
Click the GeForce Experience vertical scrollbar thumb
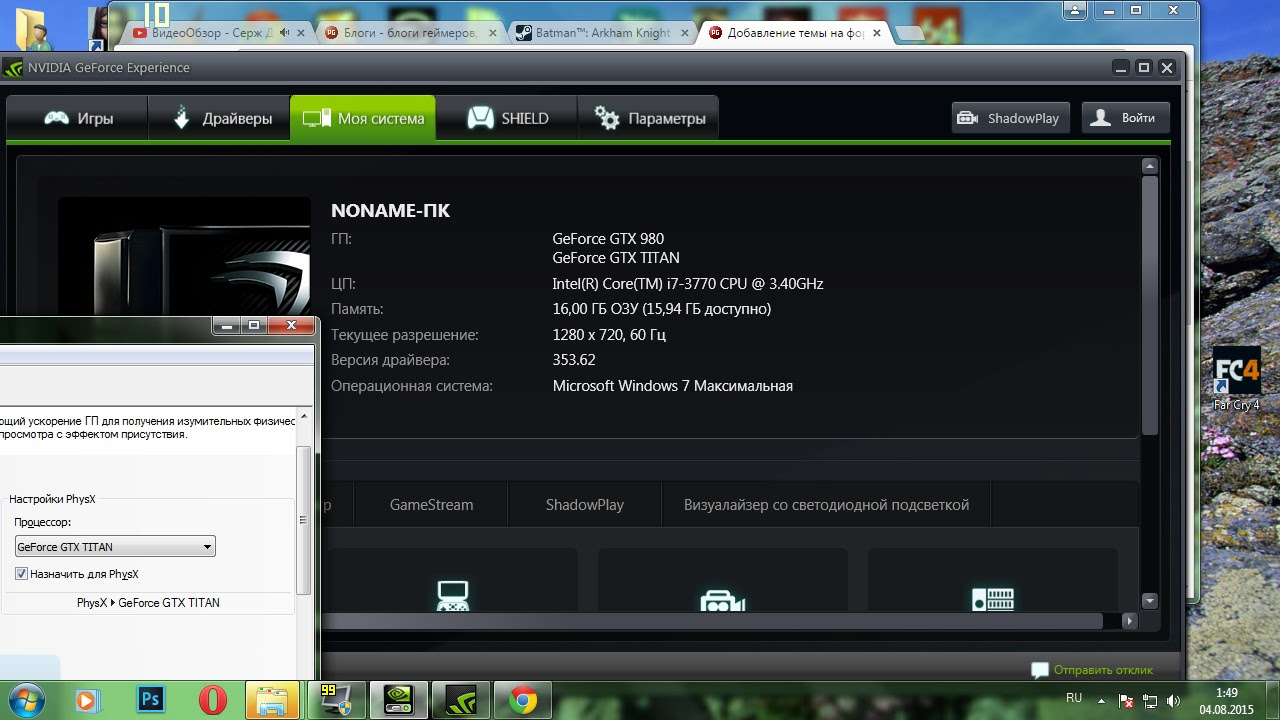click(x=1150, y=305)
